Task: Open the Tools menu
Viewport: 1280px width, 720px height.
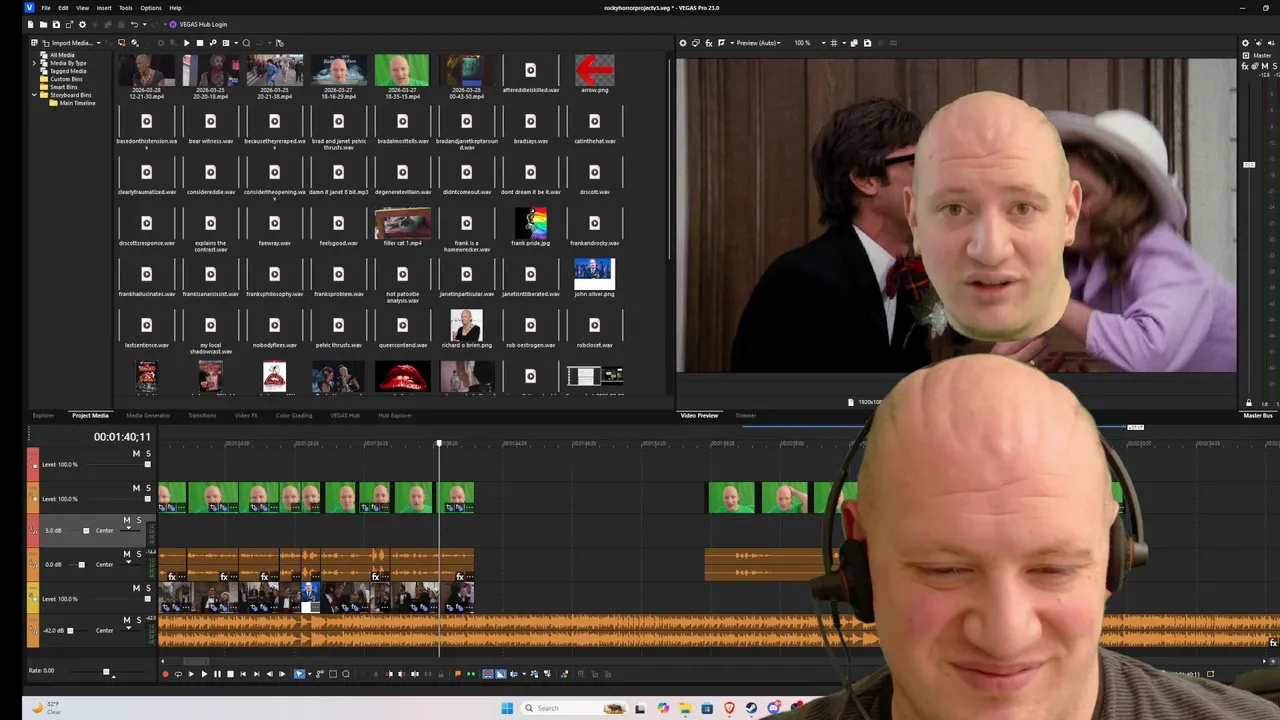Action: (x=126, y=8)
